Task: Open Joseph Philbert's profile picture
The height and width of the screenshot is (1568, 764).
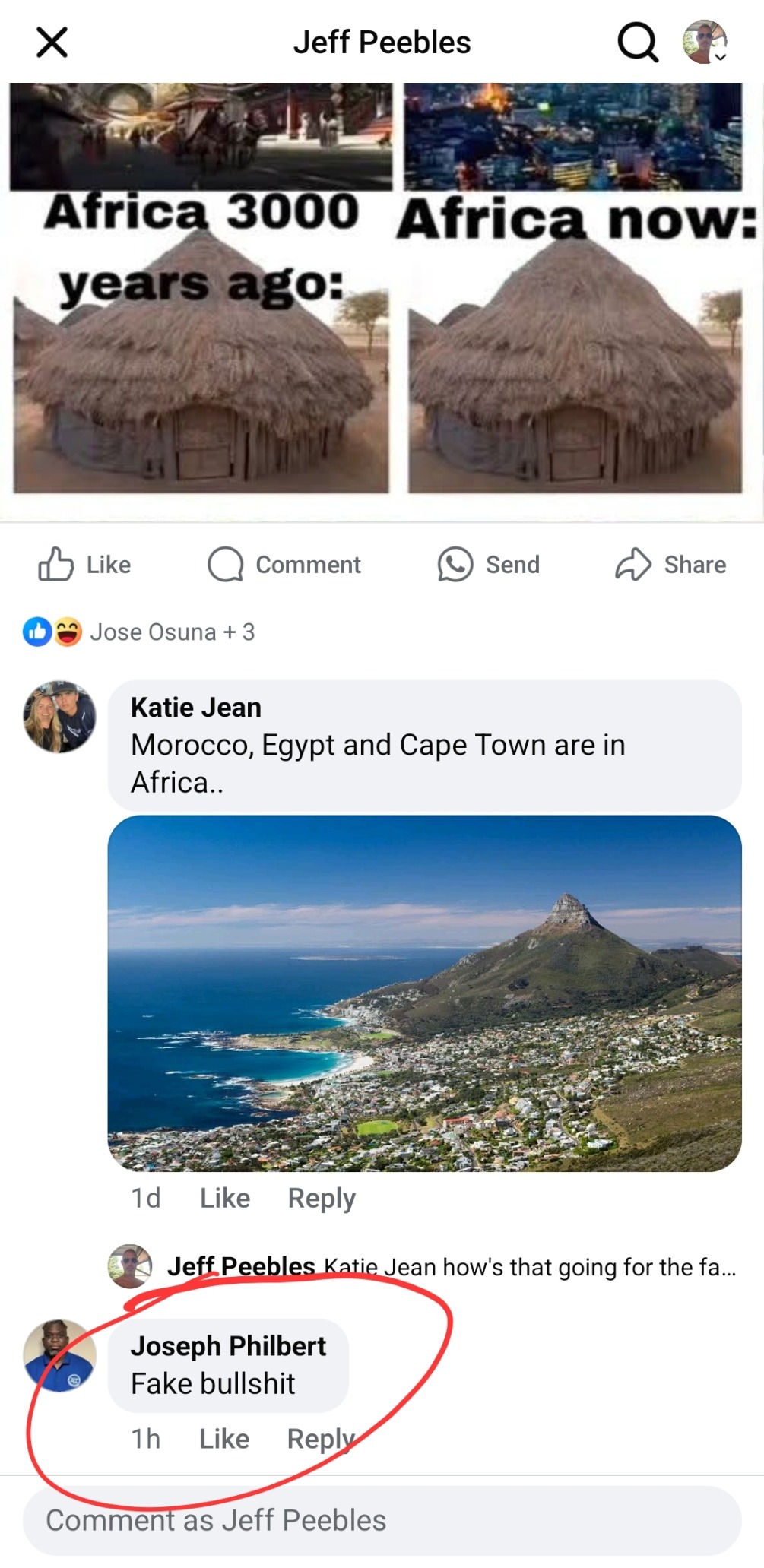Action: tap(59, 1355)
